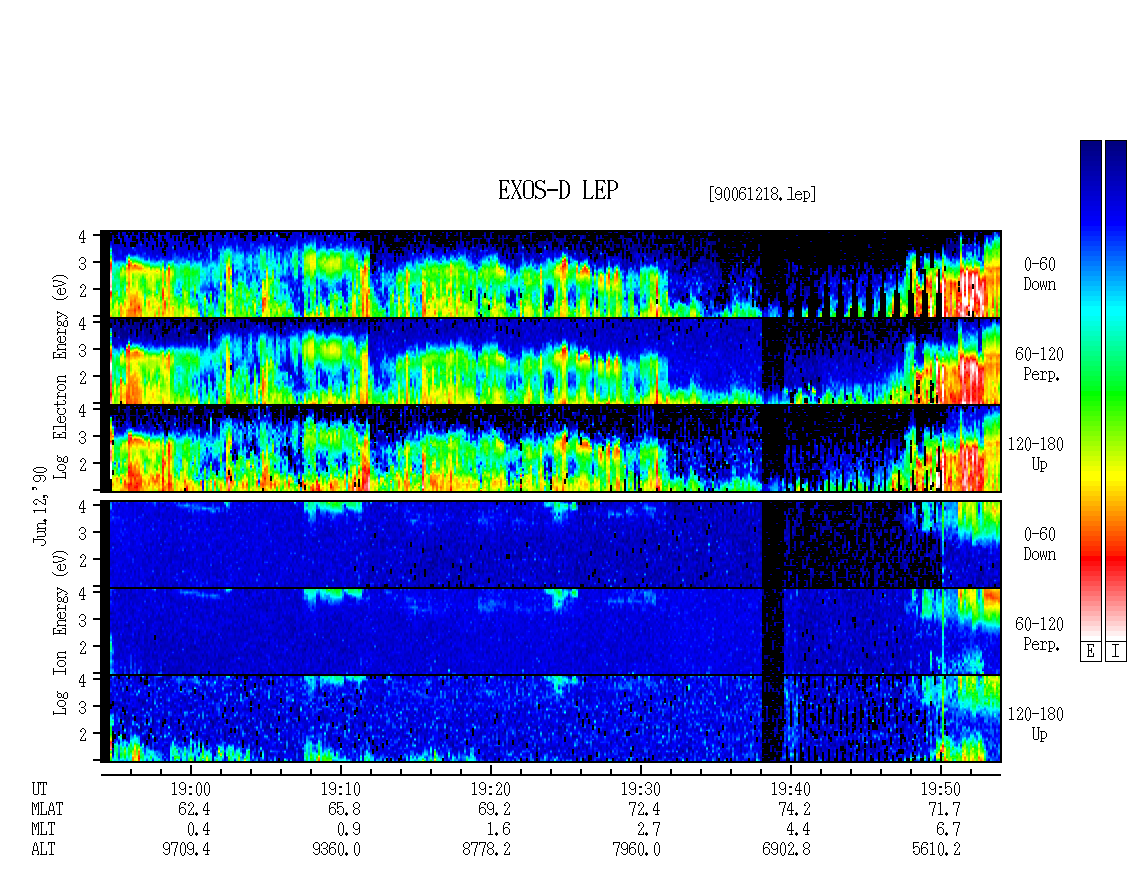The width and height of the screenshot is (1130, 875).
Task: Click MLT value 1.6
Action: point(499,830)
